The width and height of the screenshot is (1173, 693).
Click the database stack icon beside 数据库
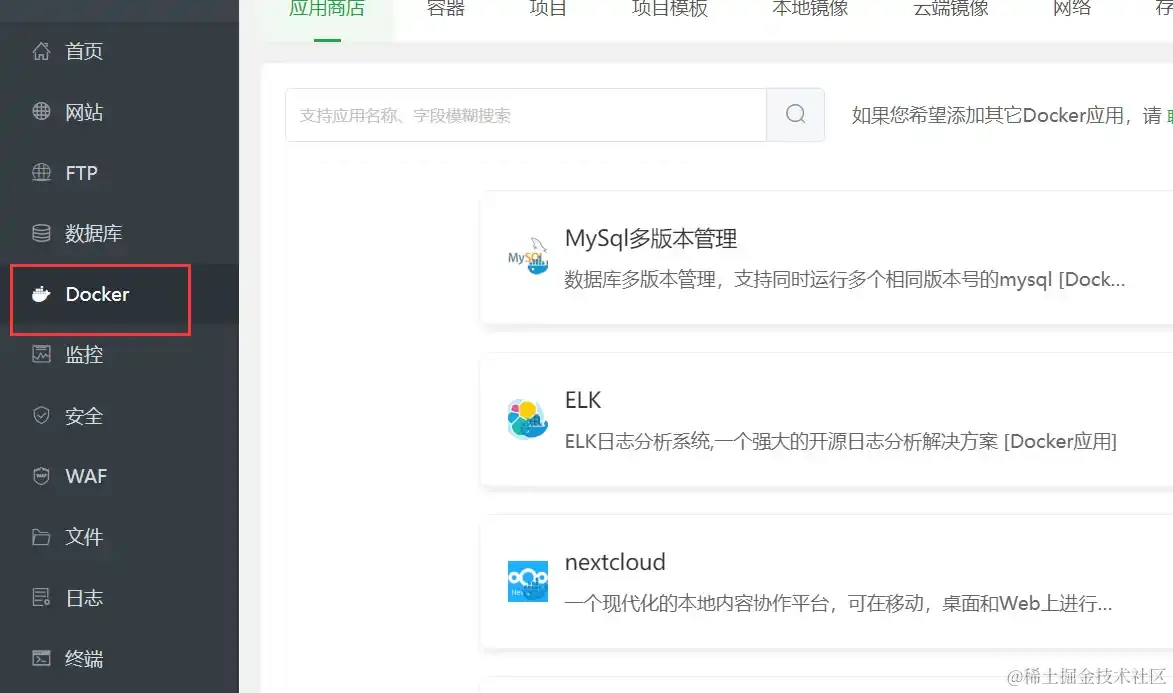point(41,233)
